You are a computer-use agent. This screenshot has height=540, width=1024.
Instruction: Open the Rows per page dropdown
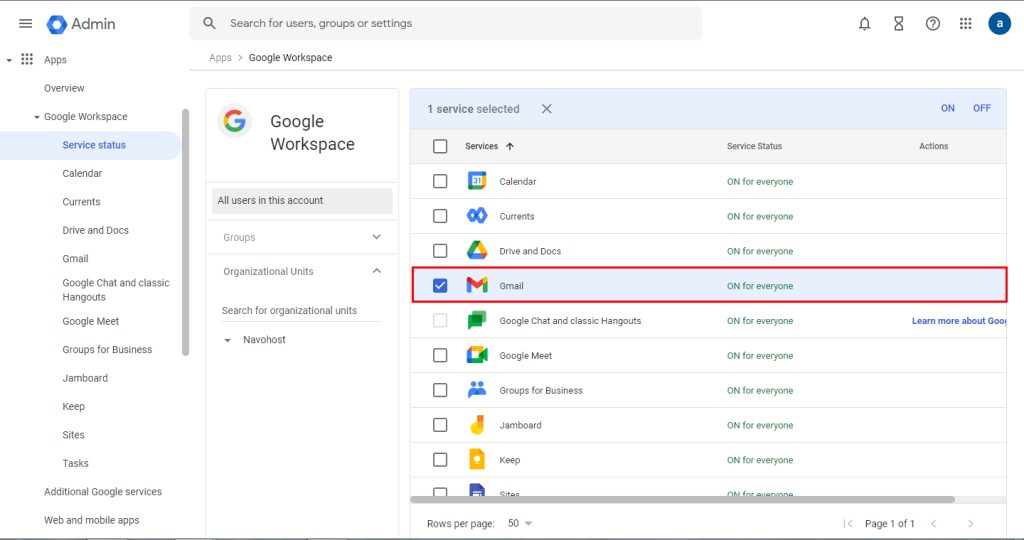tap(520, 524)
